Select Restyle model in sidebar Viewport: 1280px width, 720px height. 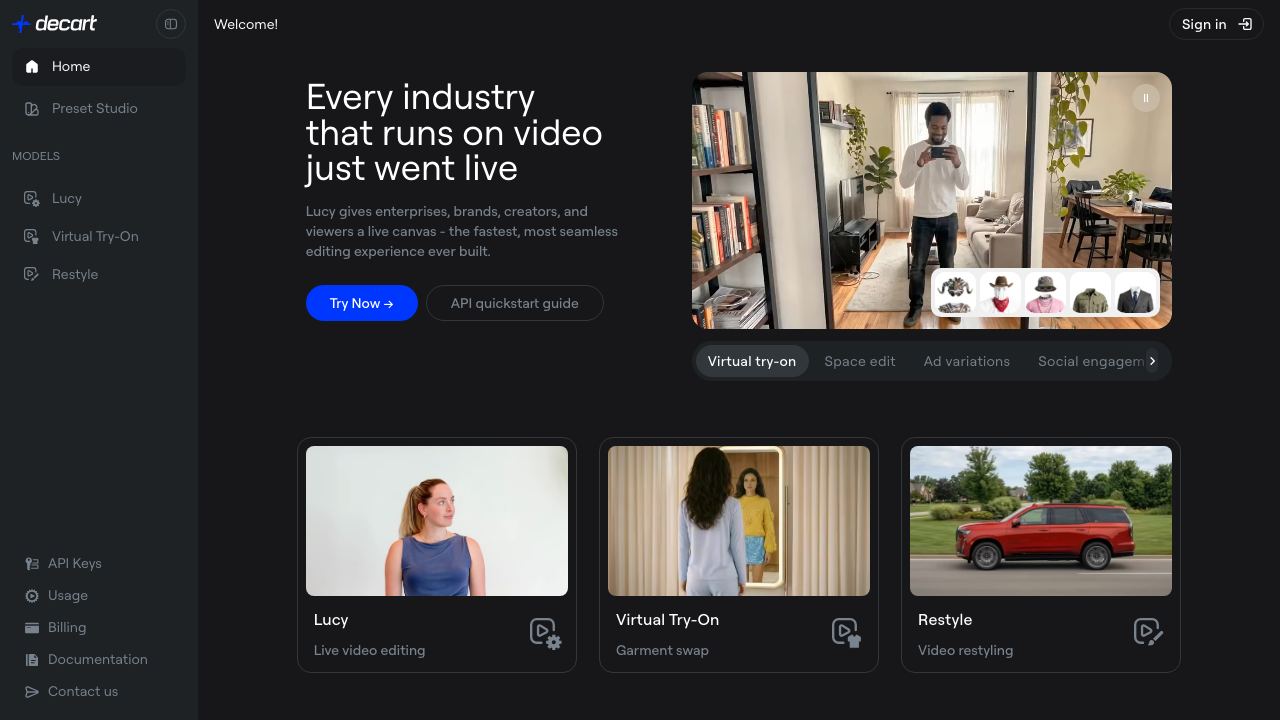tap(98, 274)
